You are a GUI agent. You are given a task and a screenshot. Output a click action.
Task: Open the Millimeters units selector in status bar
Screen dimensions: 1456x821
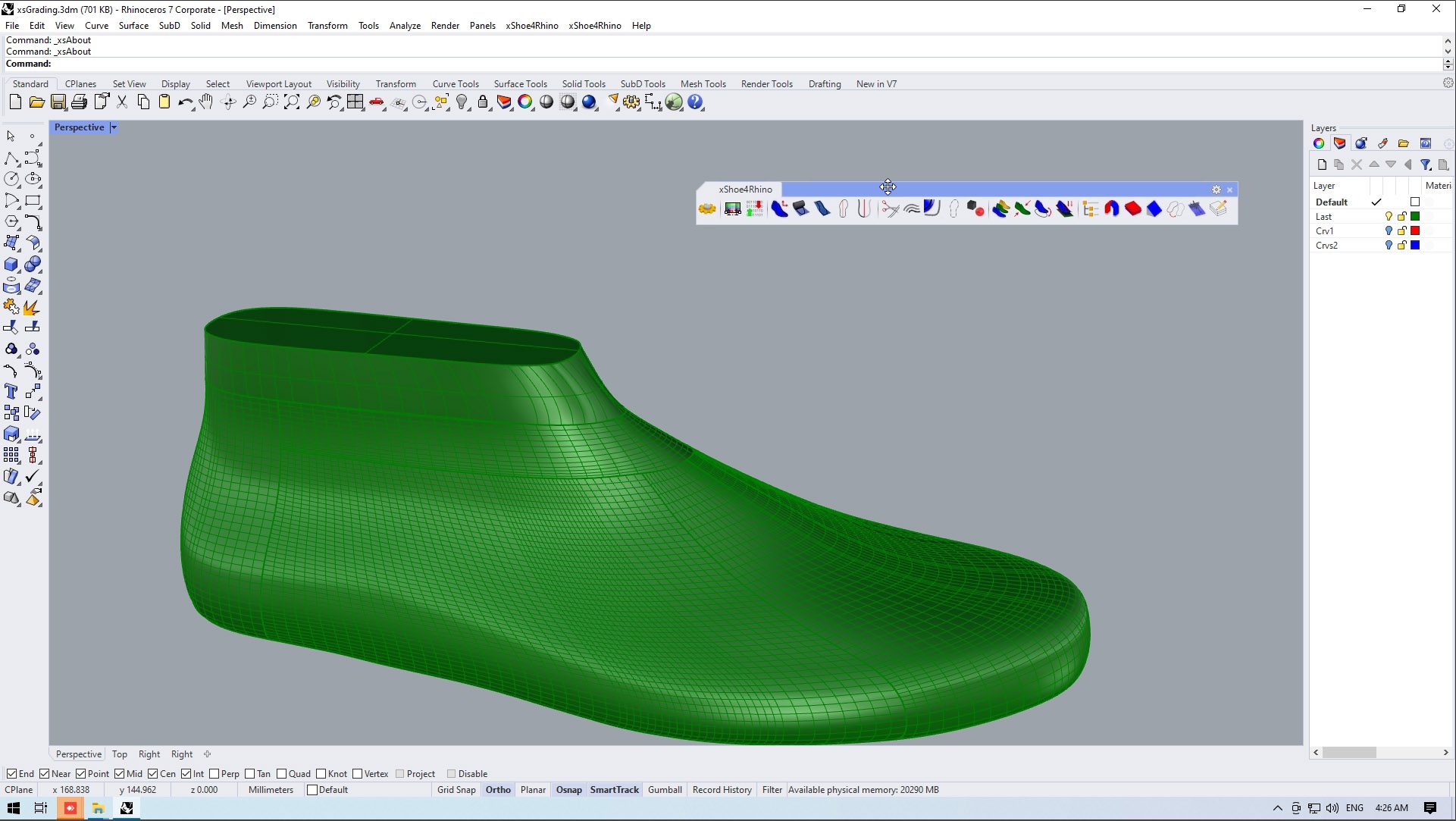271,790
